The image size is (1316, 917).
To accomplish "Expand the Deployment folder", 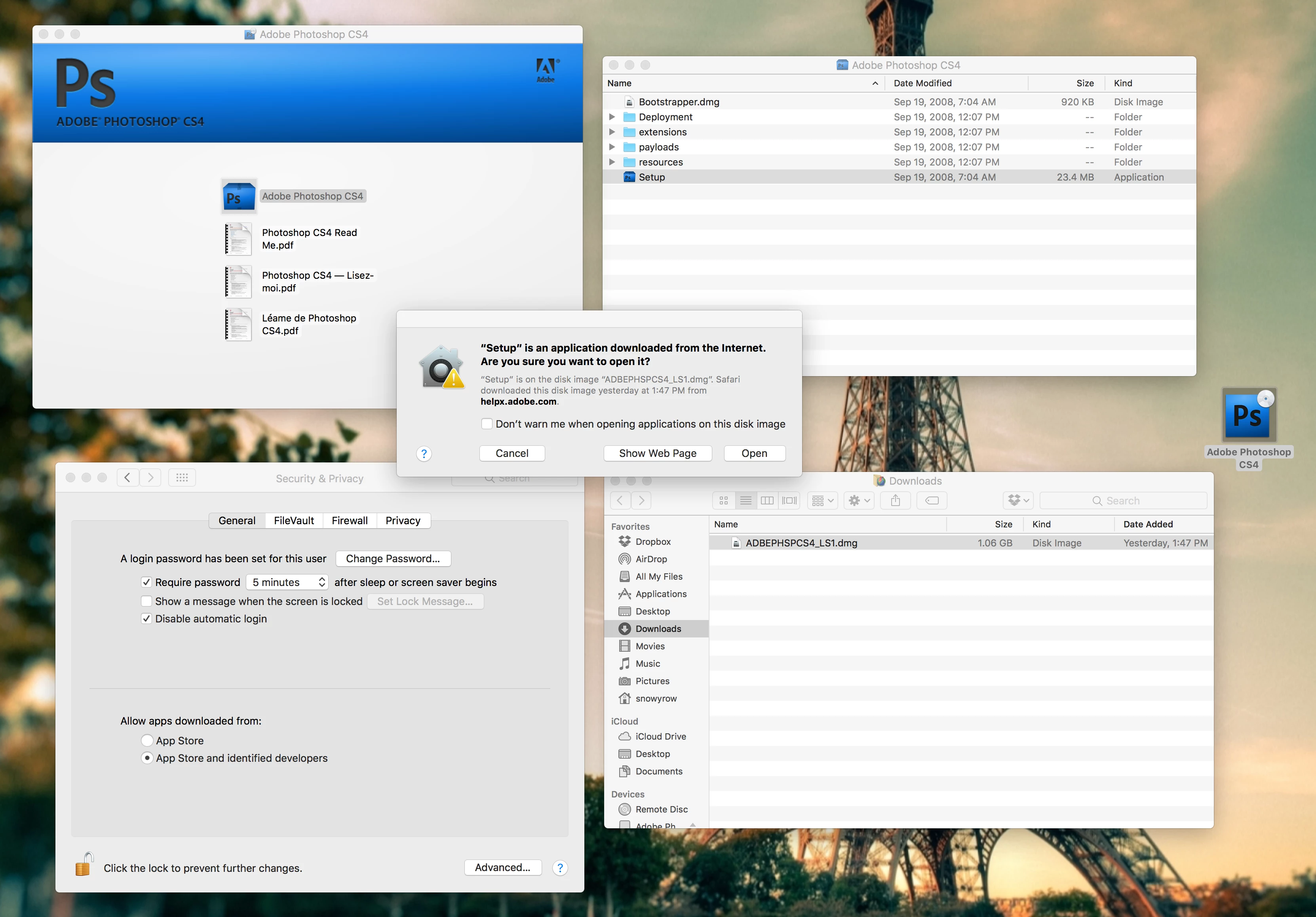I will pos(612,117).
